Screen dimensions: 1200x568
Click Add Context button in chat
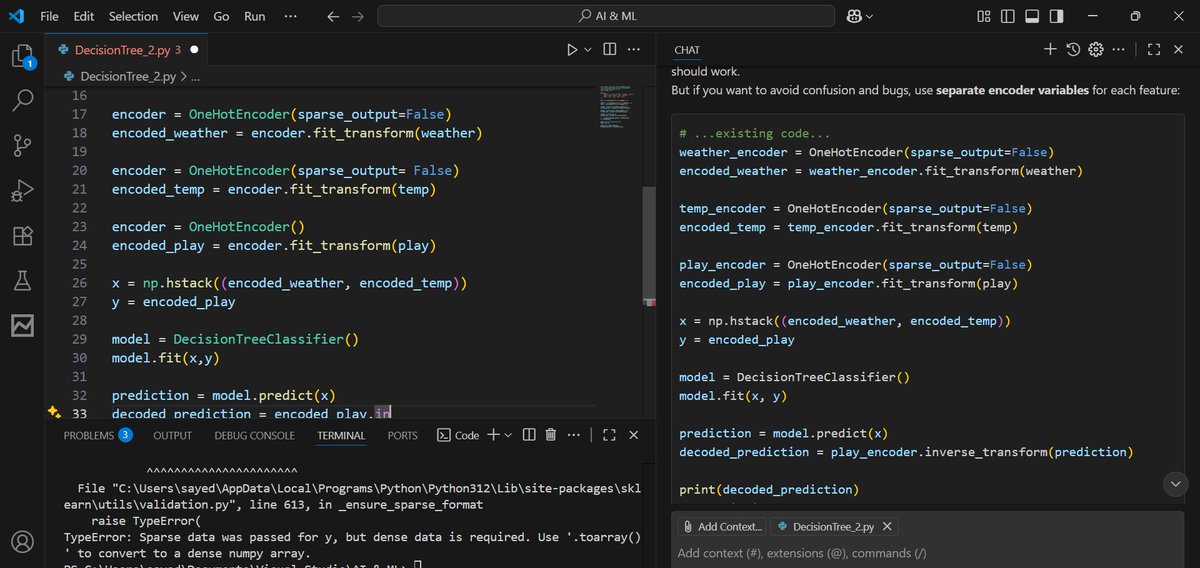[x=722, y=526]
